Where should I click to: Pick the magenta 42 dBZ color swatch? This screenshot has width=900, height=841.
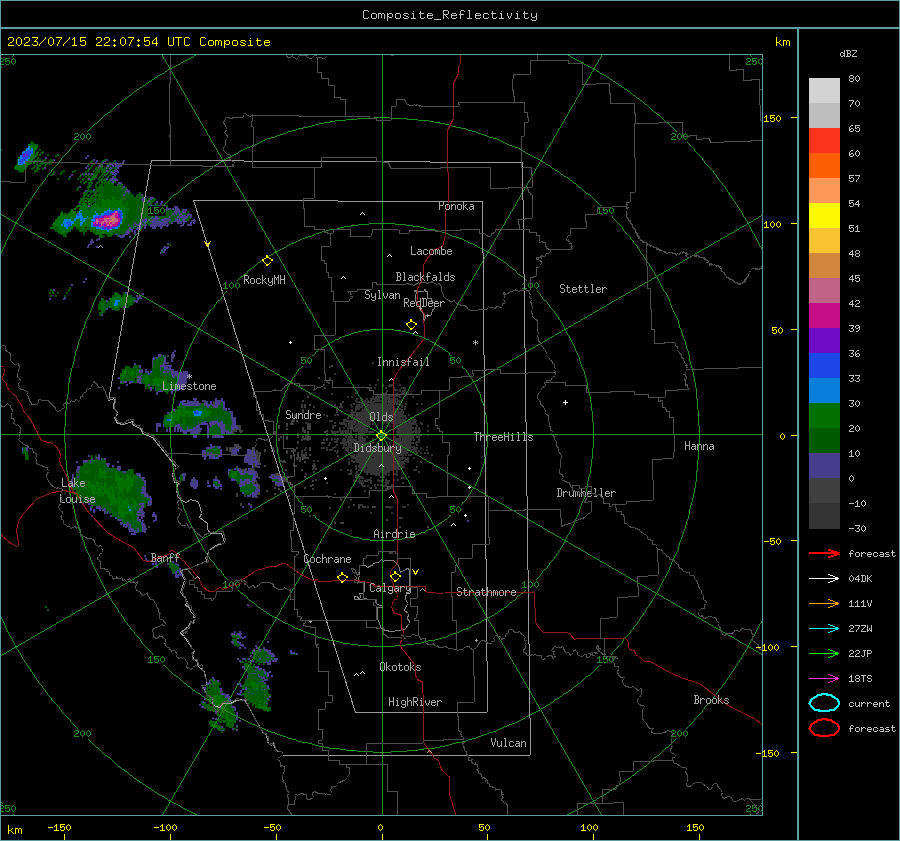pos(824,315)
